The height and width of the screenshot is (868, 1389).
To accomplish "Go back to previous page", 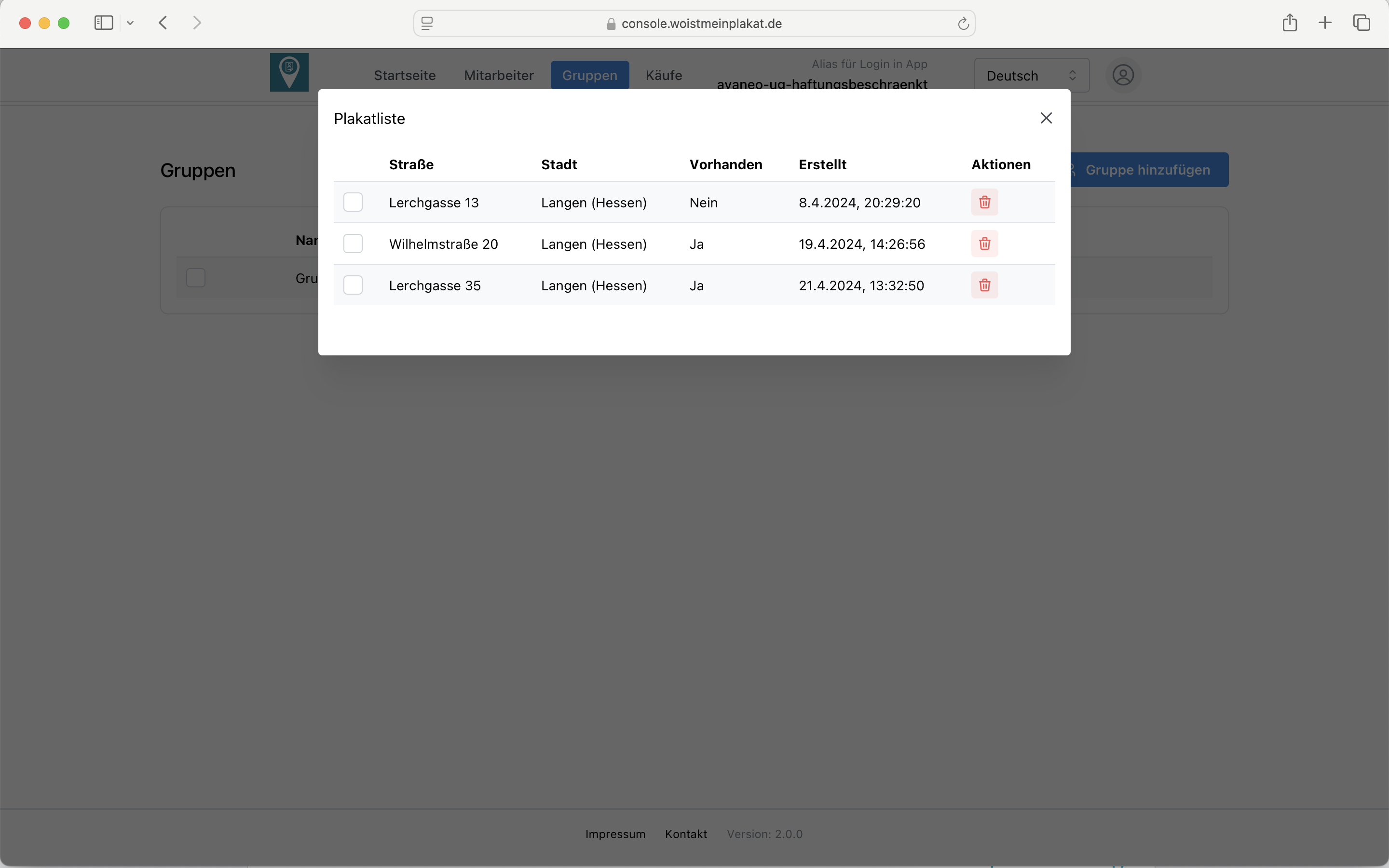I will click(x=163, y=23).
